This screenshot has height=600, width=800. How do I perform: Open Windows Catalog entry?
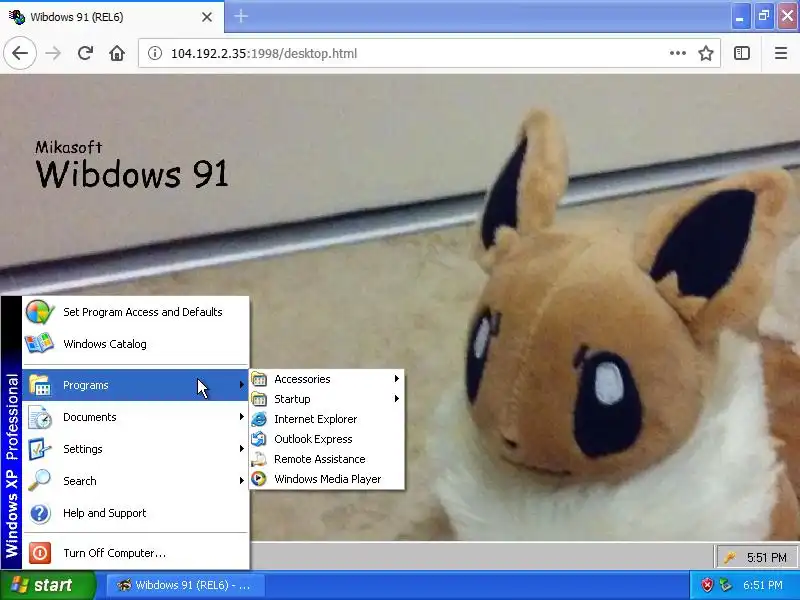coord(136,344)
